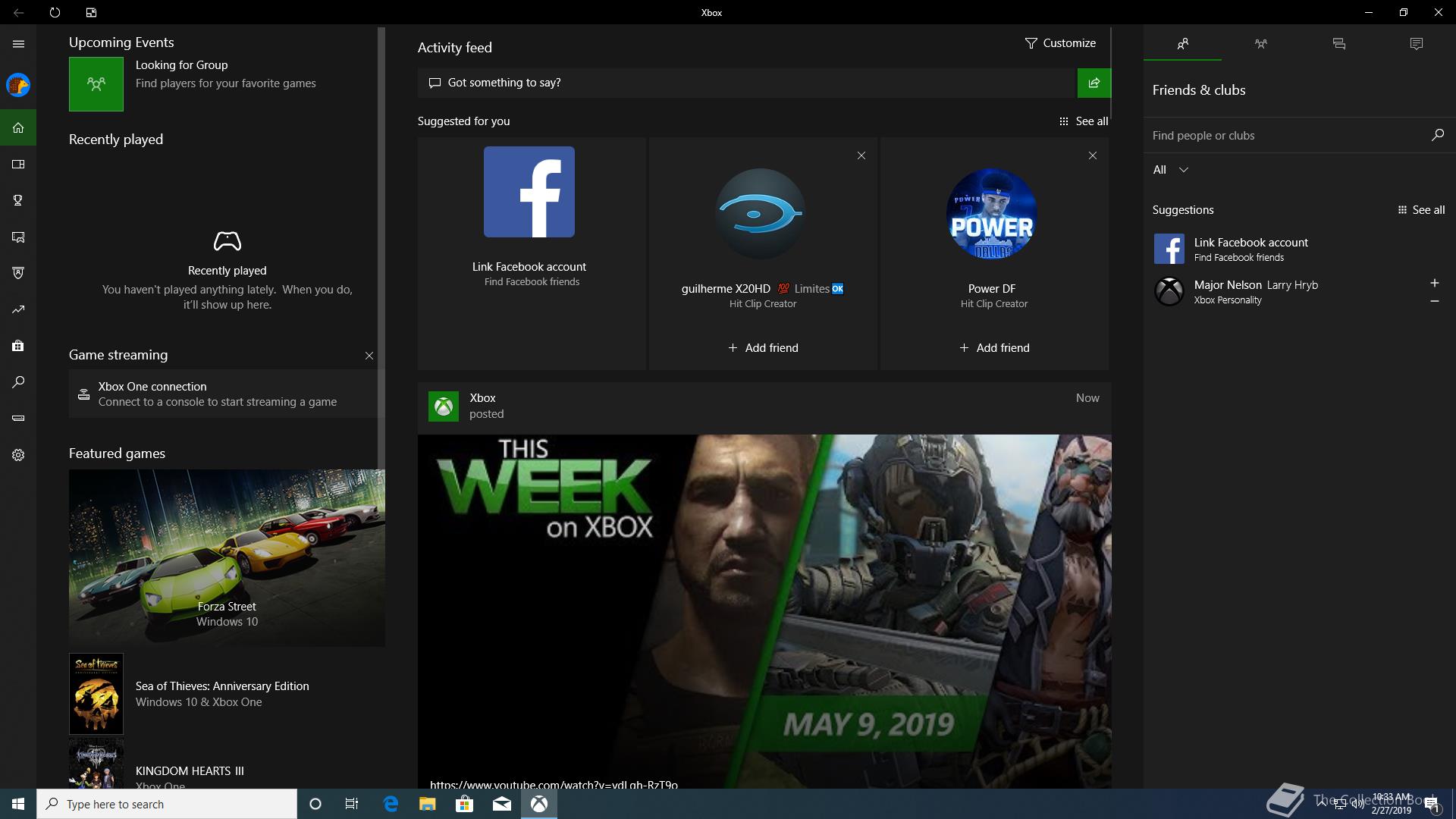Open Cortana circle on taskbar
Screen dimensions: 1456x819
tap(315, 804)
